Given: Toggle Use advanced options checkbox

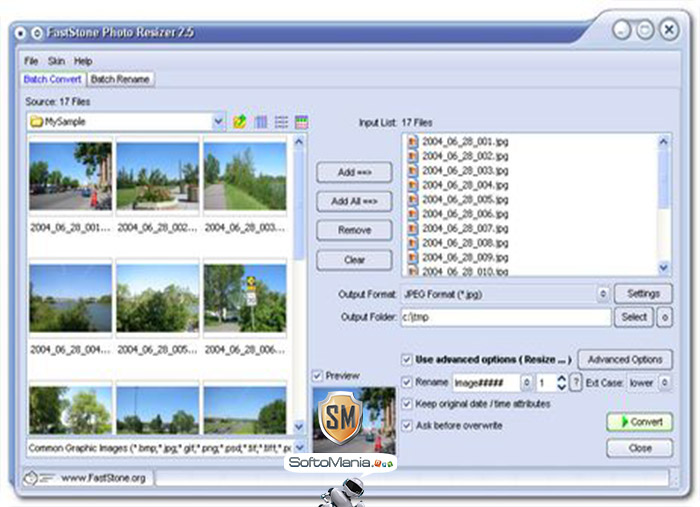Looking at the screenshot, I should (407, 359).
